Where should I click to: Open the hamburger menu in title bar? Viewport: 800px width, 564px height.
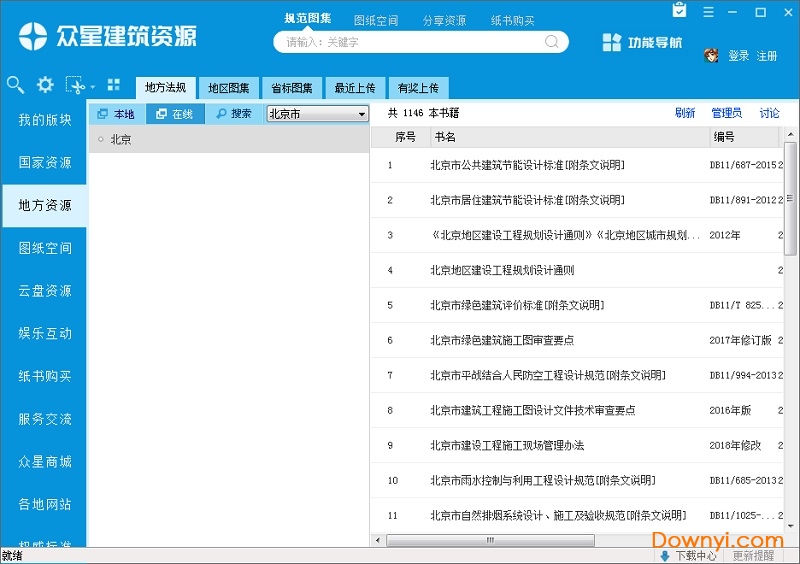[708, 11]
